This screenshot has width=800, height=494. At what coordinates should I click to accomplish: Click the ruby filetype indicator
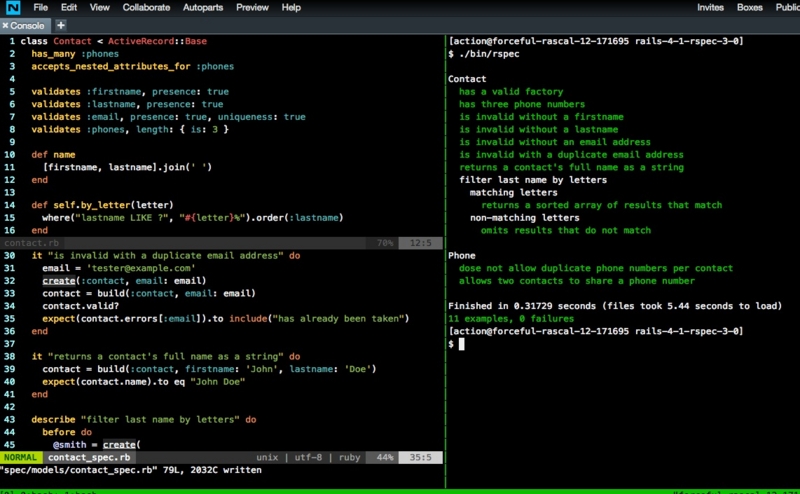[x=349, y=457]
